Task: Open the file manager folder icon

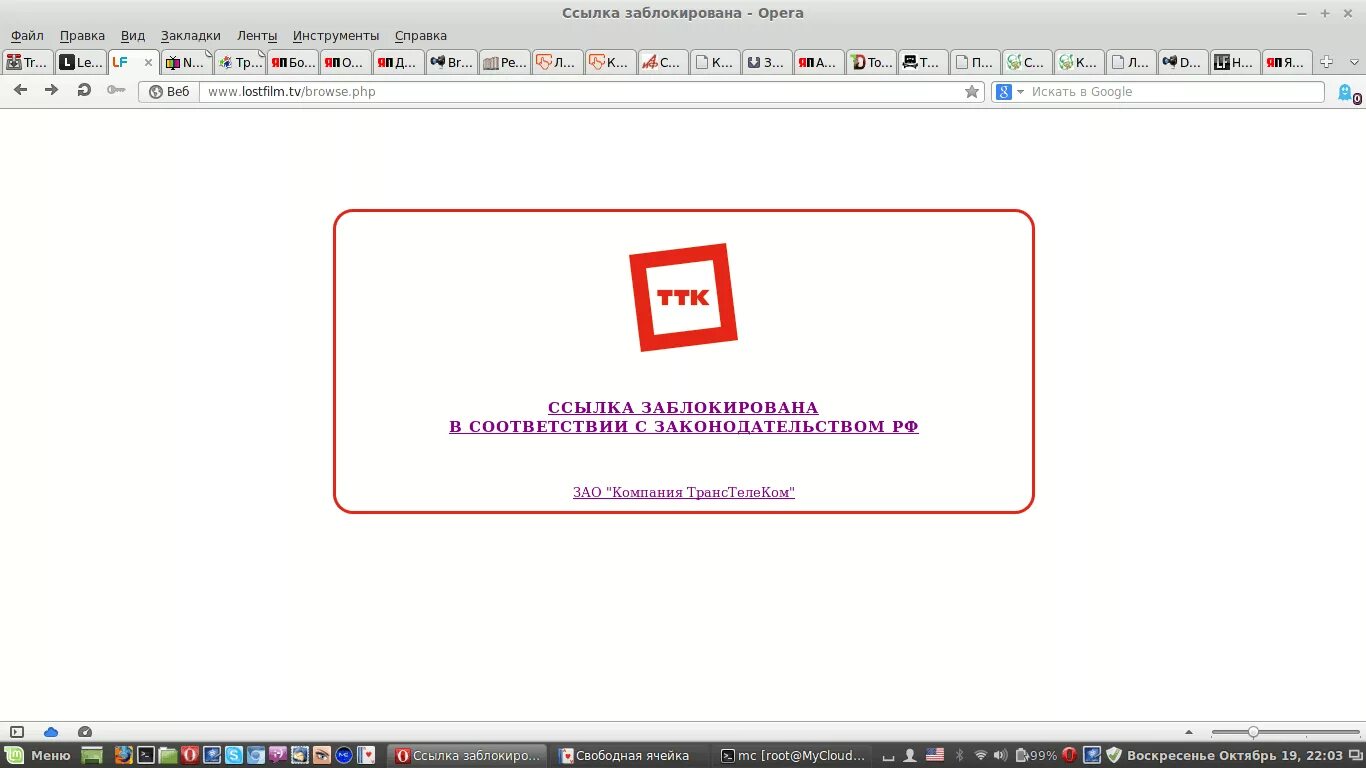Action: click(167, 755)
